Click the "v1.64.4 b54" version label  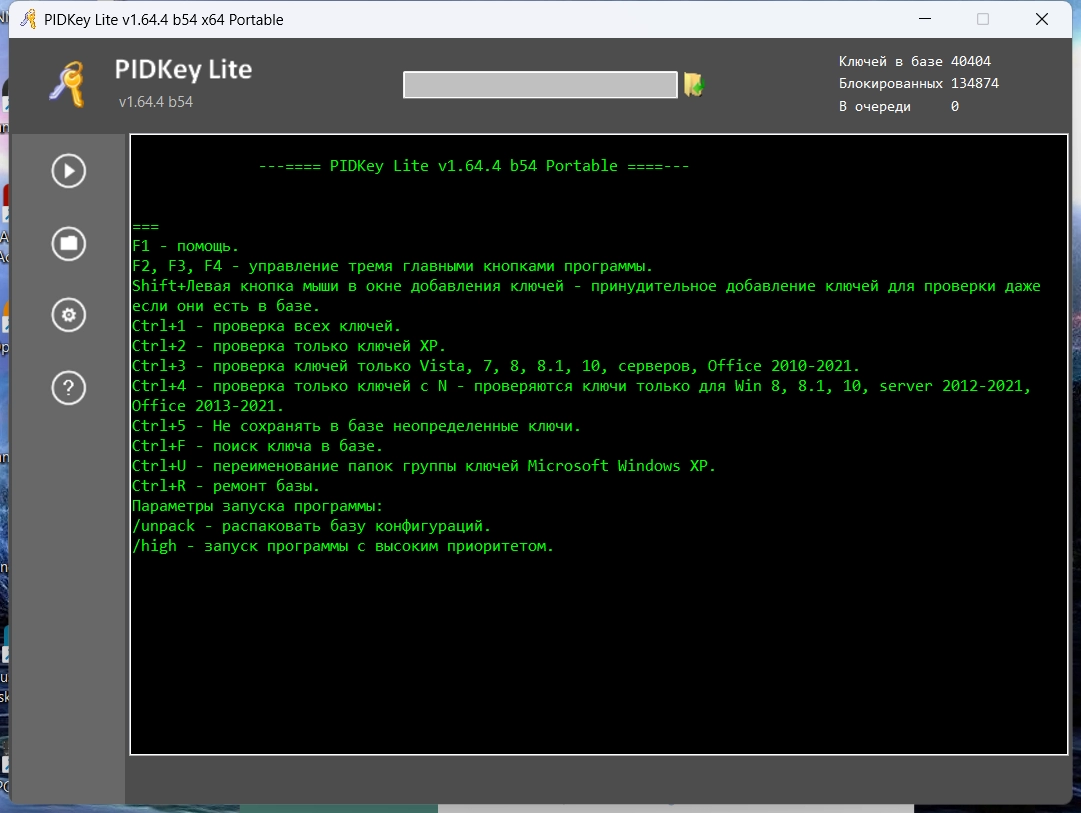156,101
